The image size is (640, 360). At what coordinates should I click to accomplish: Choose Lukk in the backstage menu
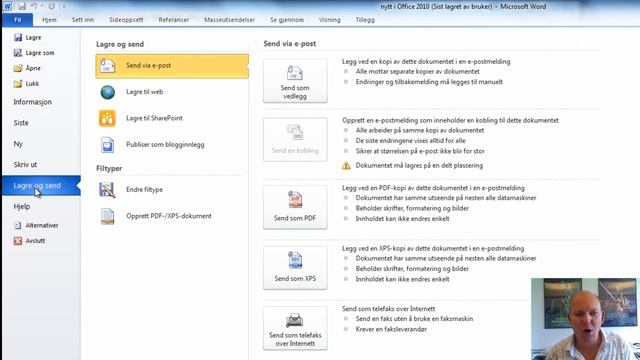click(32, 84)
